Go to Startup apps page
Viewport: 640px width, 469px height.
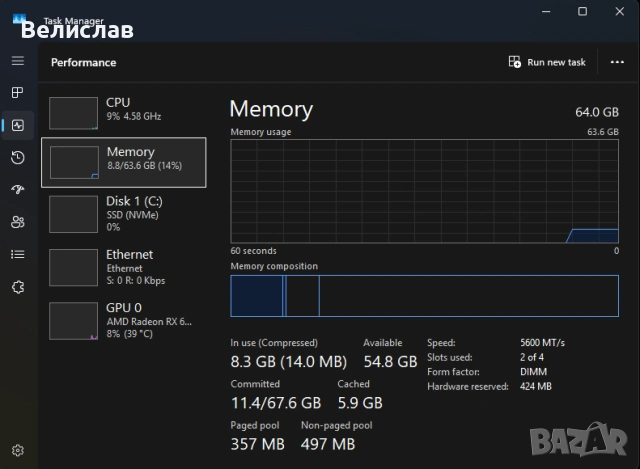click(x=17, y=189)
